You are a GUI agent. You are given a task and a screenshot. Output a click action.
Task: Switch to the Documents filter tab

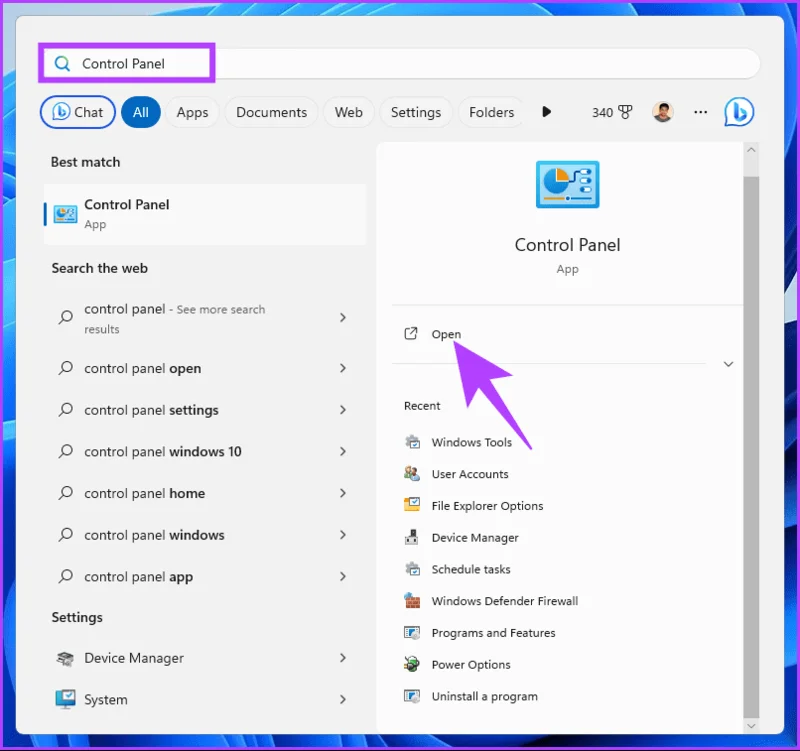tap(271, 112)
